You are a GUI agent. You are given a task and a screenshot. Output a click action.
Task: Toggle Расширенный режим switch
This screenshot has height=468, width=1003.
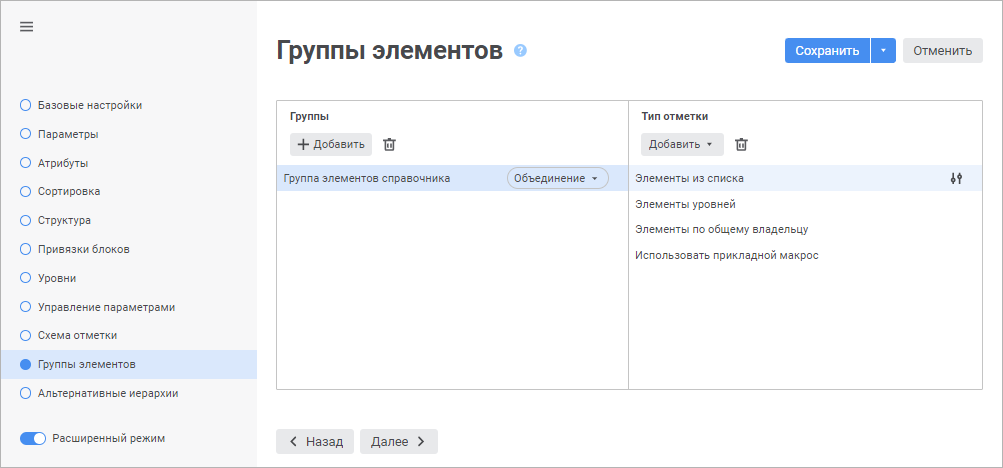[x=34, y=438]
